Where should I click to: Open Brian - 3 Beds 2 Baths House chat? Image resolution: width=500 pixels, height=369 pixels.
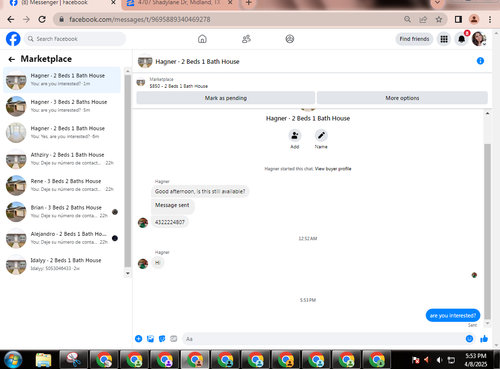(x=62, y=211)
